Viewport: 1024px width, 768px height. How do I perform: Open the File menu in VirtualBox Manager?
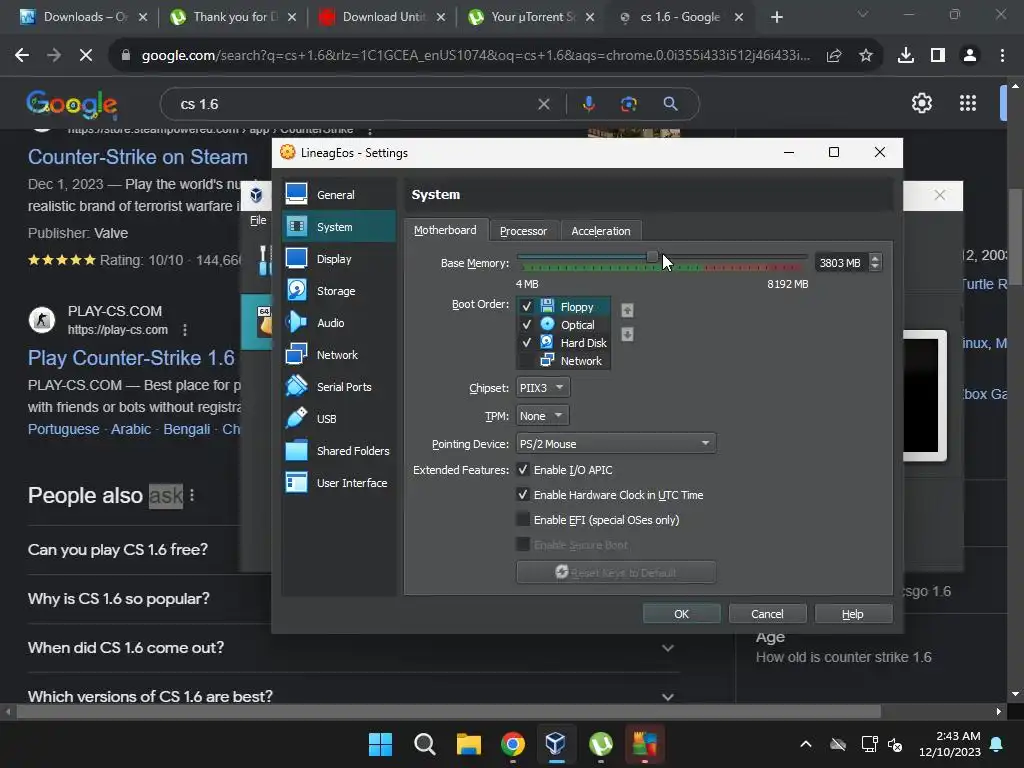coord(258,220)
